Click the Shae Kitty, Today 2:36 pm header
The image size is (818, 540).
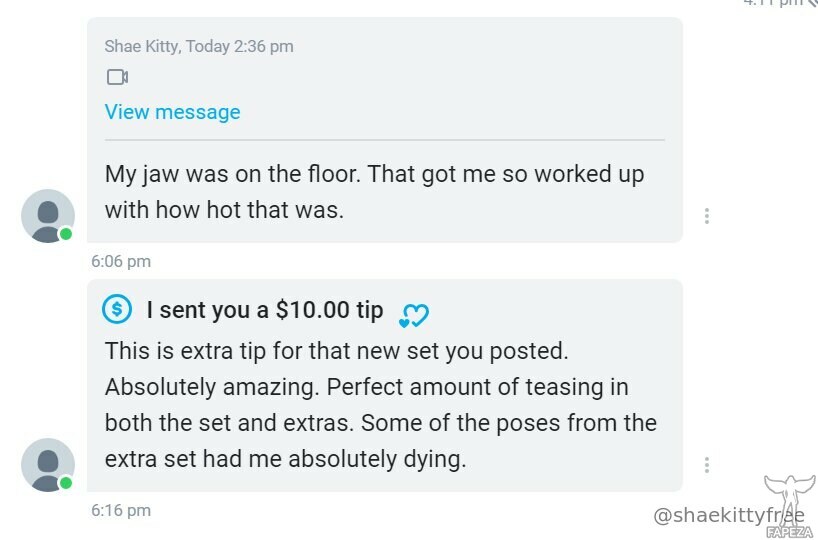199,46
